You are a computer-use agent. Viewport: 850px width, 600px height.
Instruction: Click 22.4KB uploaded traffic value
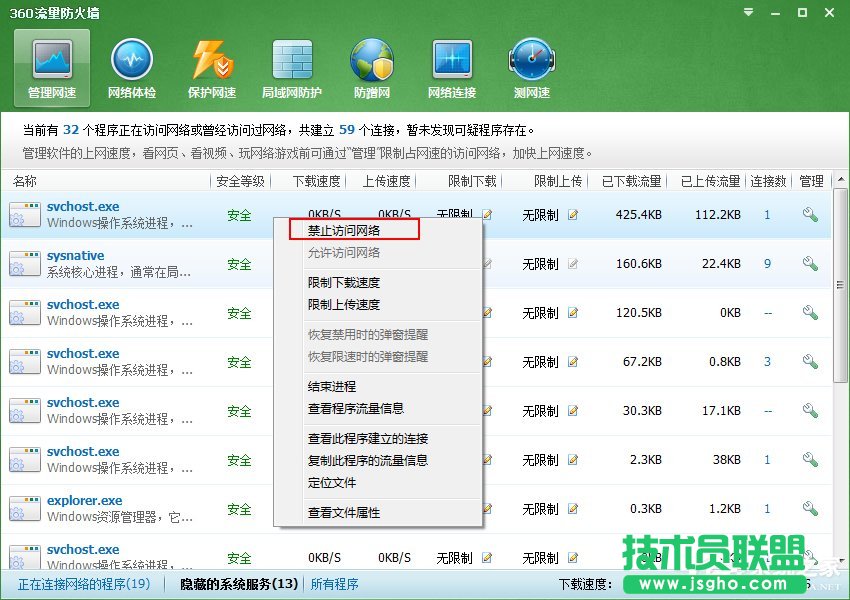(721, 264)
